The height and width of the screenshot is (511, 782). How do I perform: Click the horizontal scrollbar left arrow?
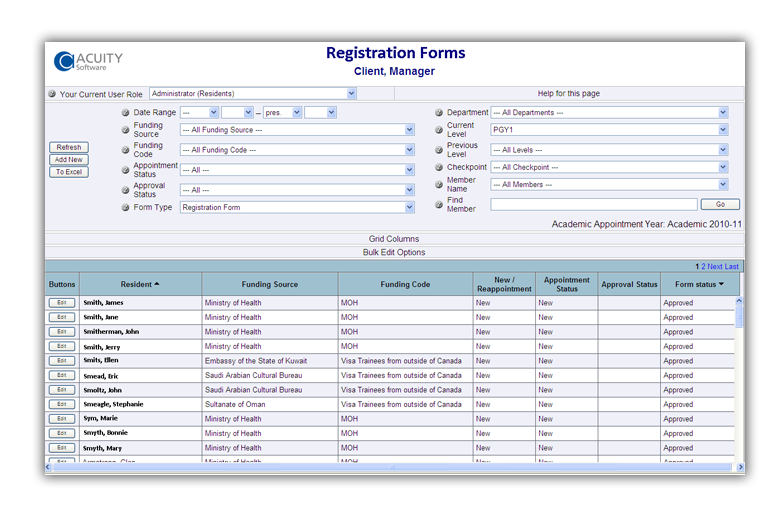(x=48, y=467)
